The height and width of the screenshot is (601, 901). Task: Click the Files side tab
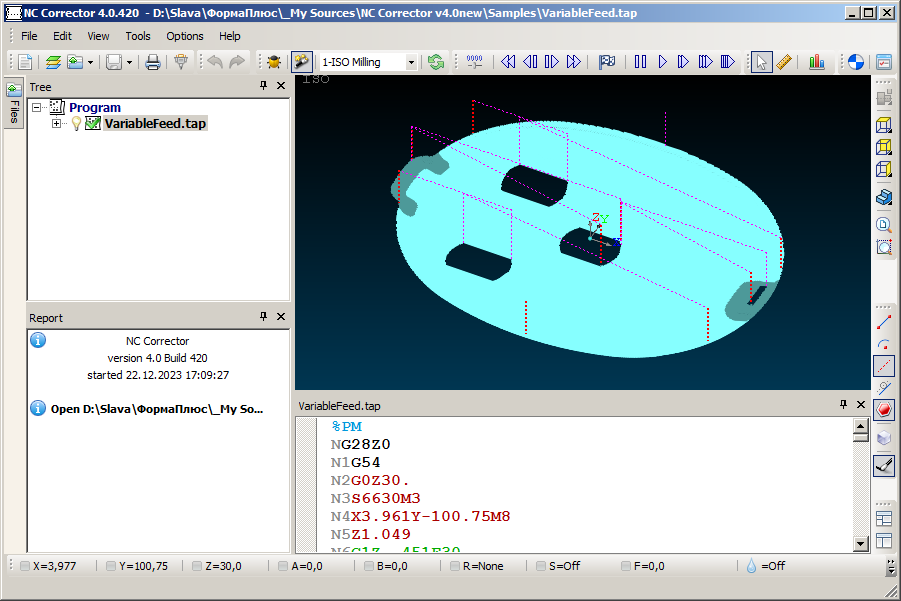pyautogui.click(x=14, y=102)
